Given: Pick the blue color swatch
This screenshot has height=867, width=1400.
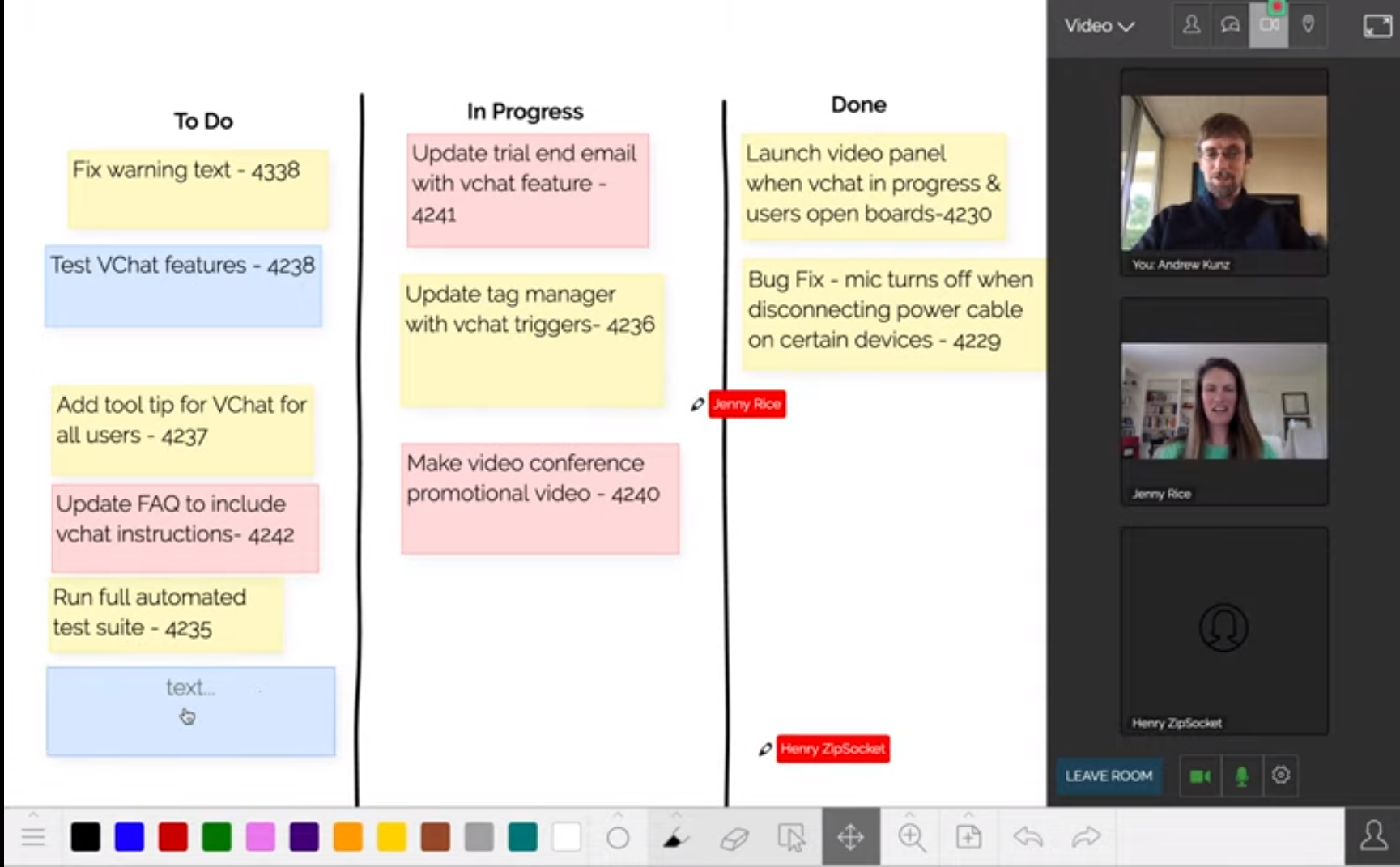Looking at the screenshot, I should click(x=129, y=837).
